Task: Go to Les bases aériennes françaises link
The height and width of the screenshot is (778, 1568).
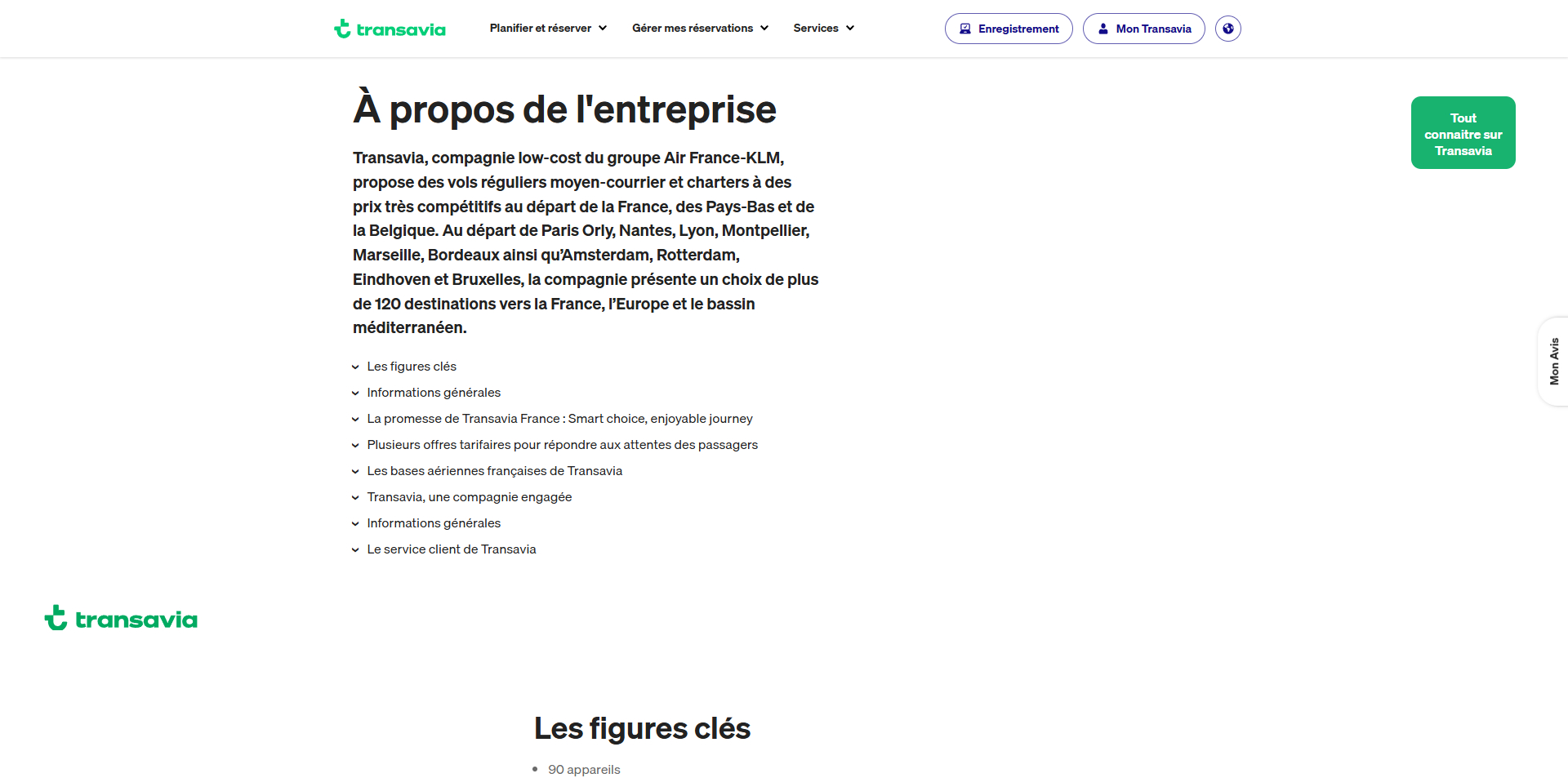Action: [x=494, y=471]
